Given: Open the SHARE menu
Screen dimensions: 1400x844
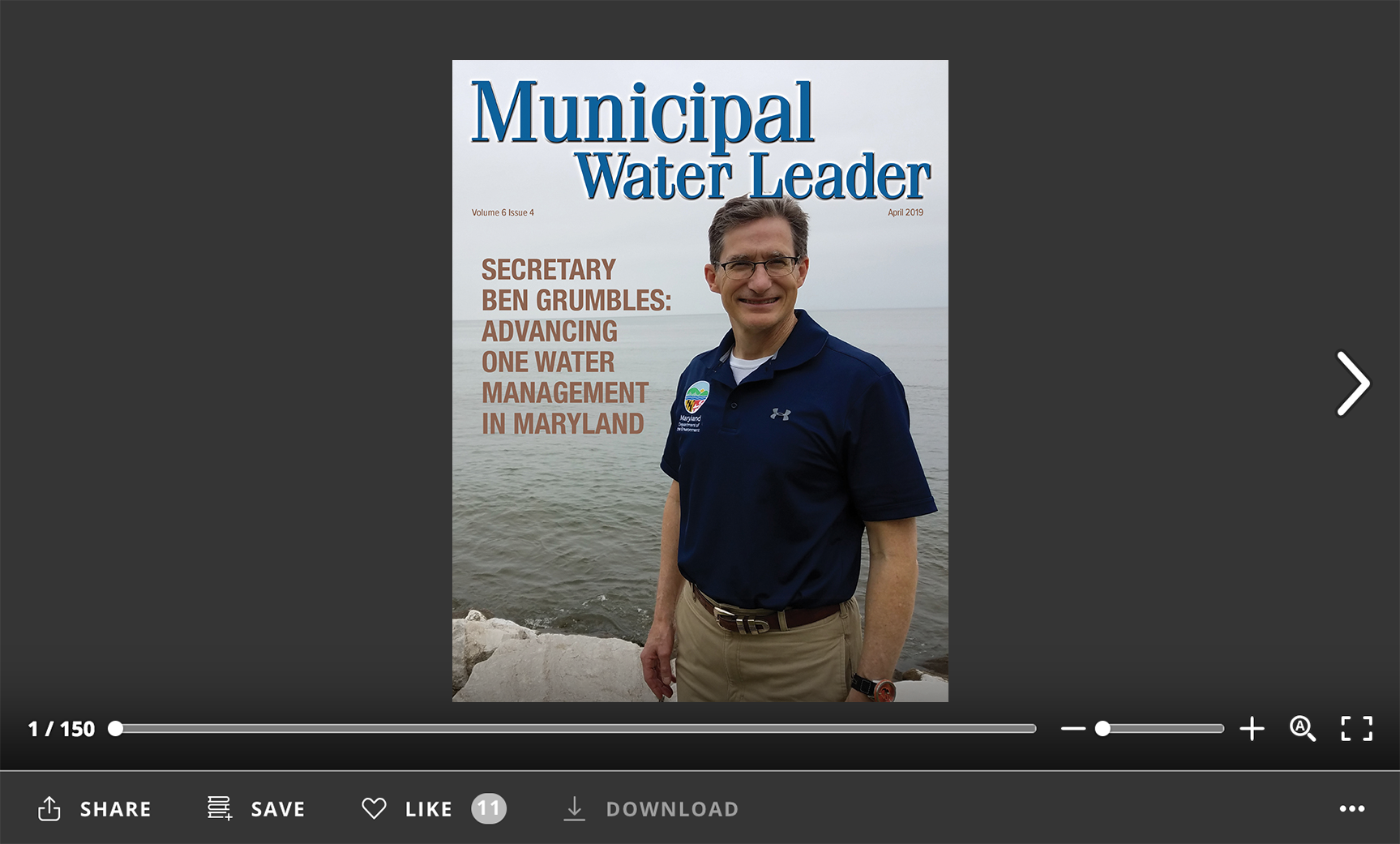Looking at the screenshot, I should click(115, 808).
